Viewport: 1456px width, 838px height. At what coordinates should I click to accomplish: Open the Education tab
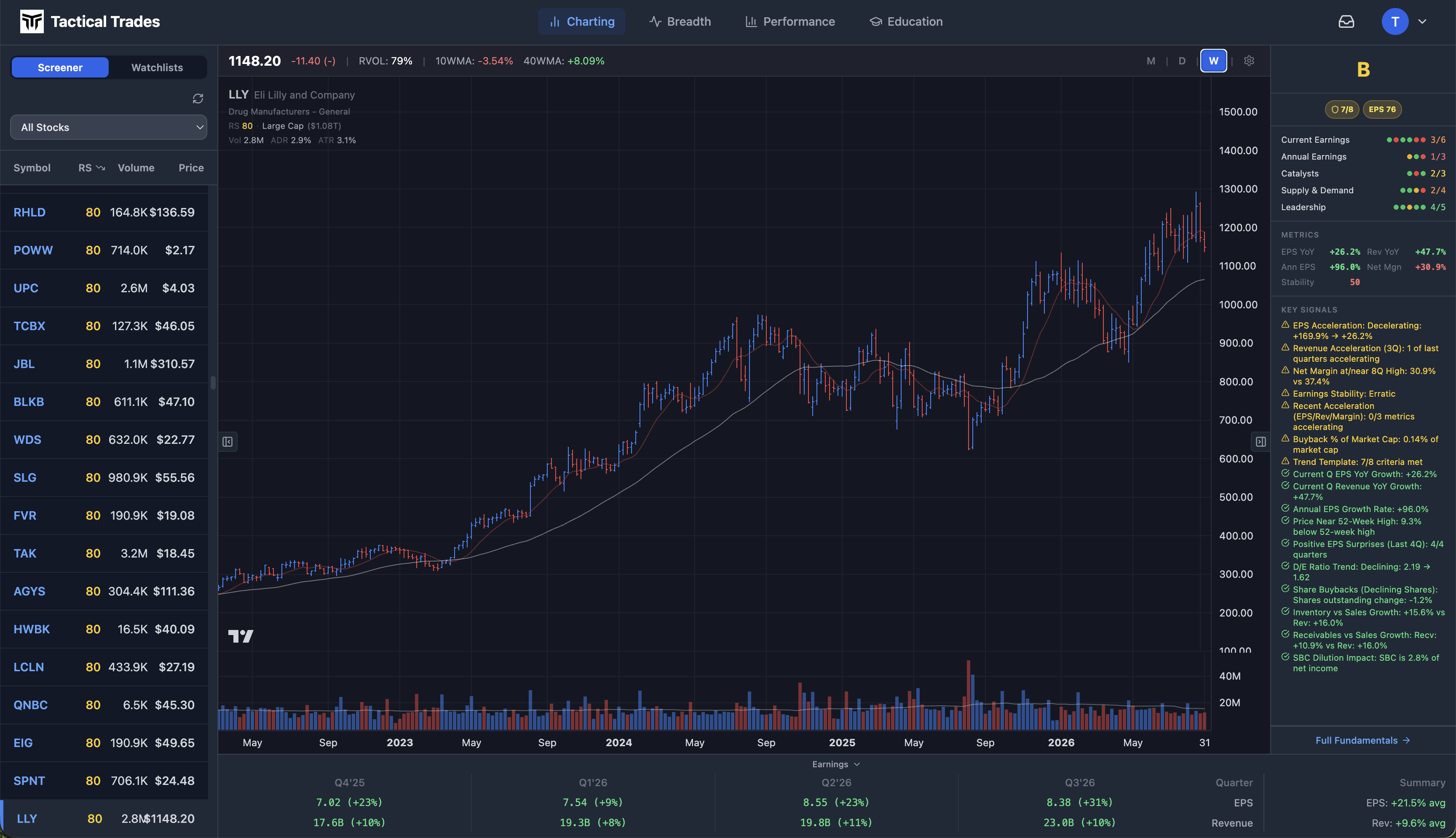pos(906,22)
